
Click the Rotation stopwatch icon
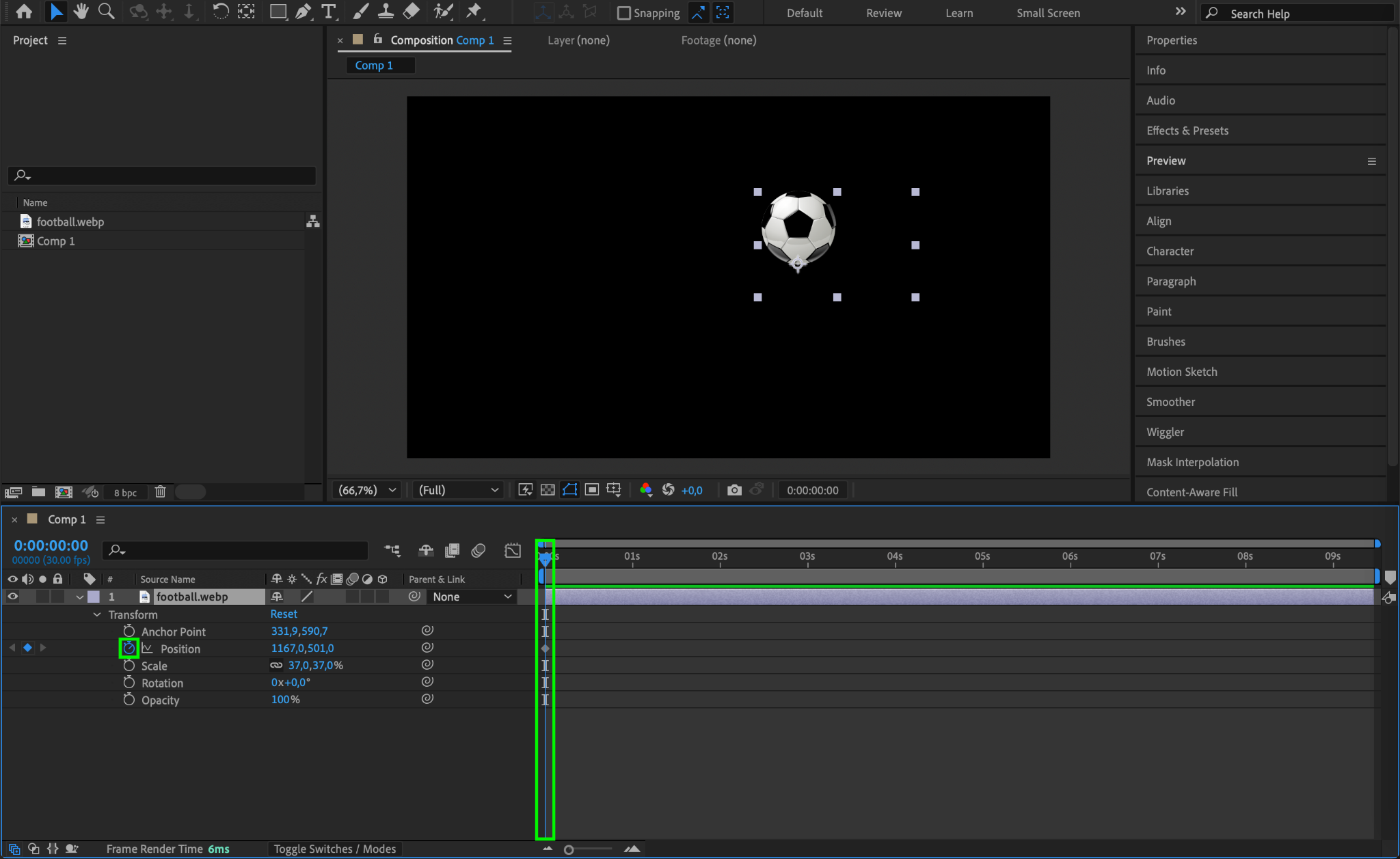tap(129, 682)
